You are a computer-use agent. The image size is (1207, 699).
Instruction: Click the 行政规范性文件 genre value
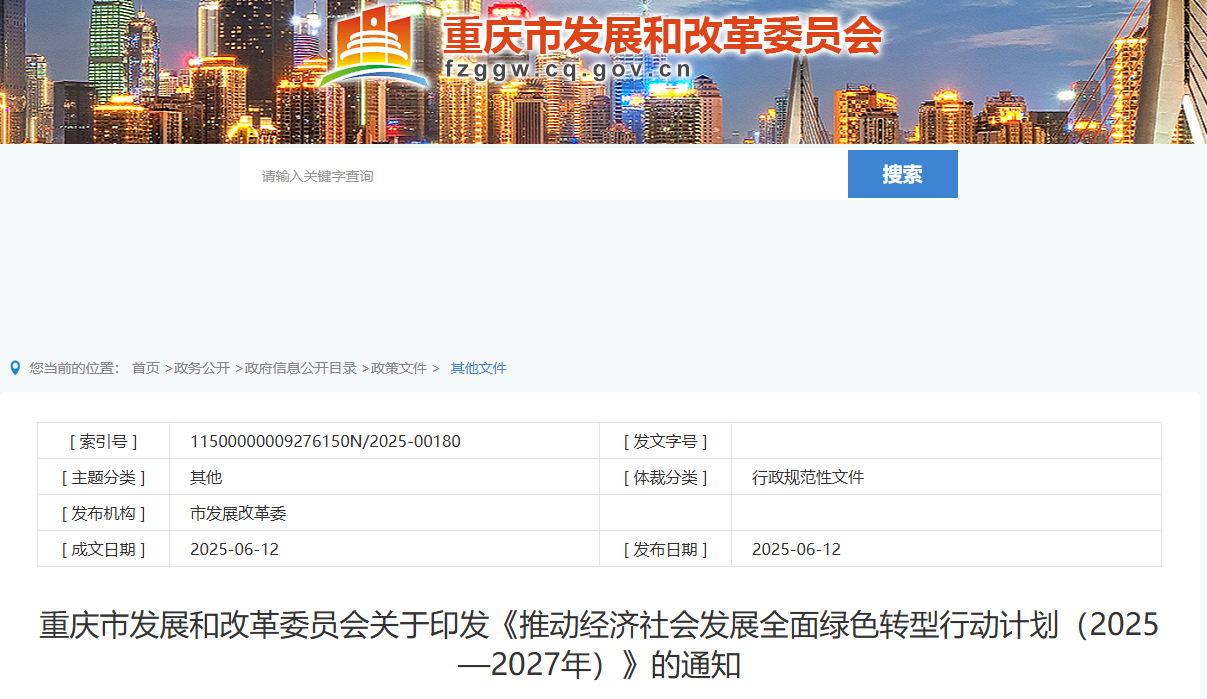click(807, 477)
